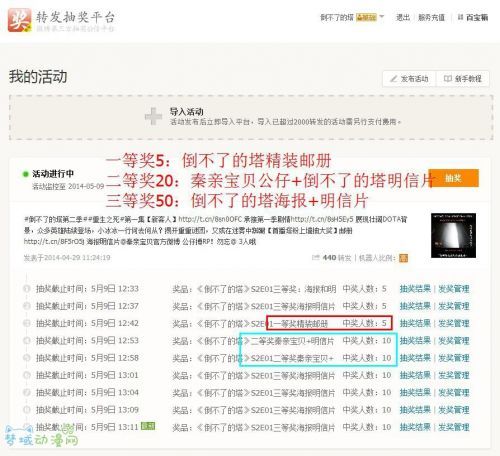Click the 退出 logout link

click(403, 17)
